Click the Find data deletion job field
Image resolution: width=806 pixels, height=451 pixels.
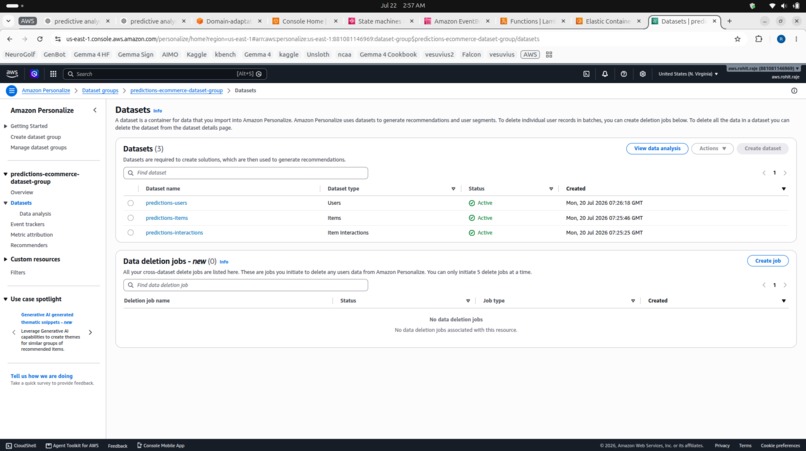coord(245,285)
